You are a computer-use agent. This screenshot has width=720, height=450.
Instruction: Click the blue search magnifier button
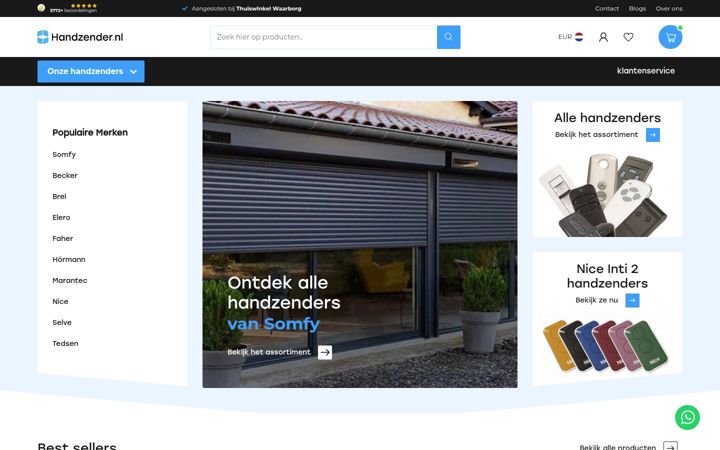448,37
